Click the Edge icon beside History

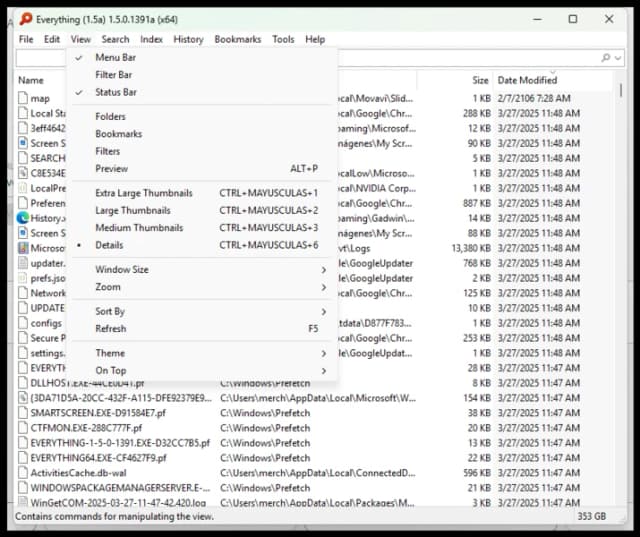point(23,218)
